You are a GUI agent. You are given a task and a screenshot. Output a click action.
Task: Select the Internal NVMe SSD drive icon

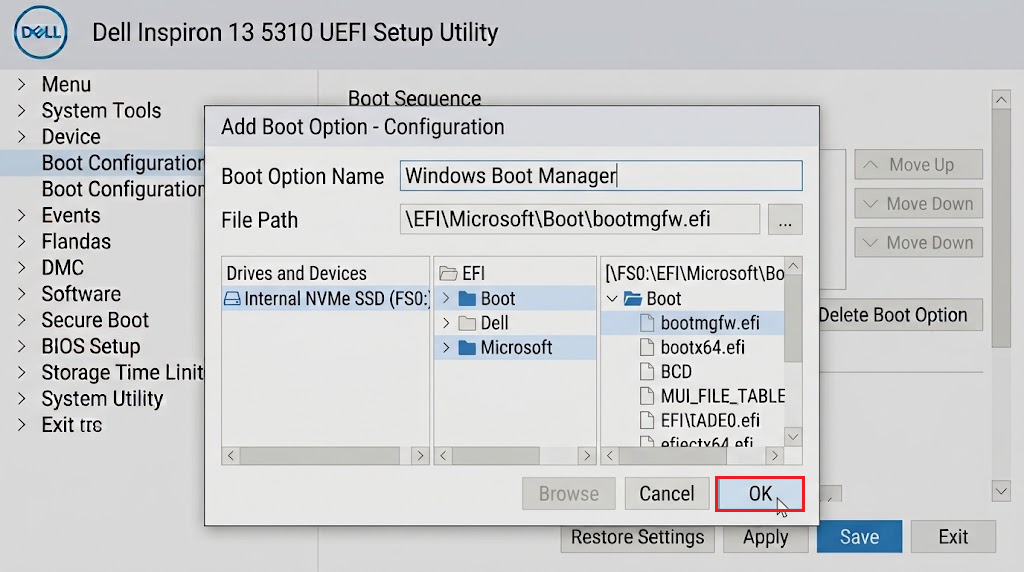tap(232, 299)
